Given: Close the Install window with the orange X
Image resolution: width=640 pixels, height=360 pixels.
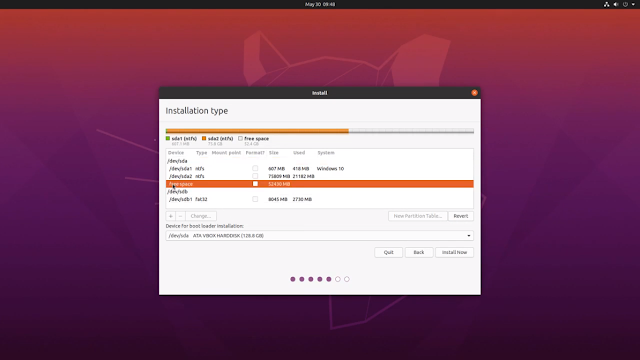Looking at the screenshot, I should tap(474, 93).
